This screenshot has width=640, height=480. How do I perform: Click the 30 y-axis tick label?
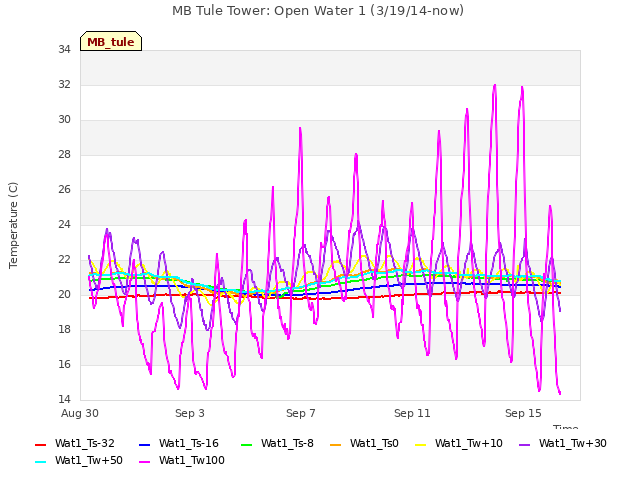pyautogui.click(x=64, y=120)
